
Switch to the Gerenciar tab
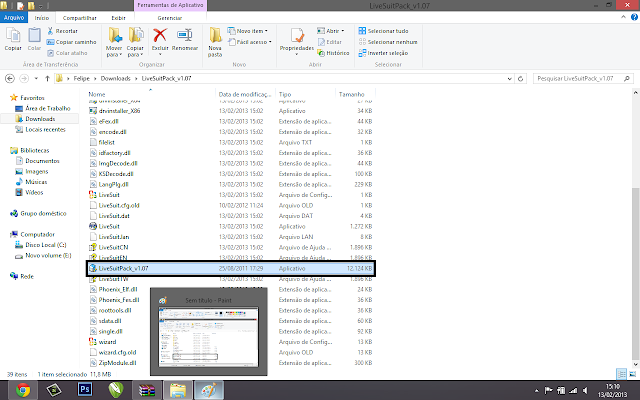(170, 18)
